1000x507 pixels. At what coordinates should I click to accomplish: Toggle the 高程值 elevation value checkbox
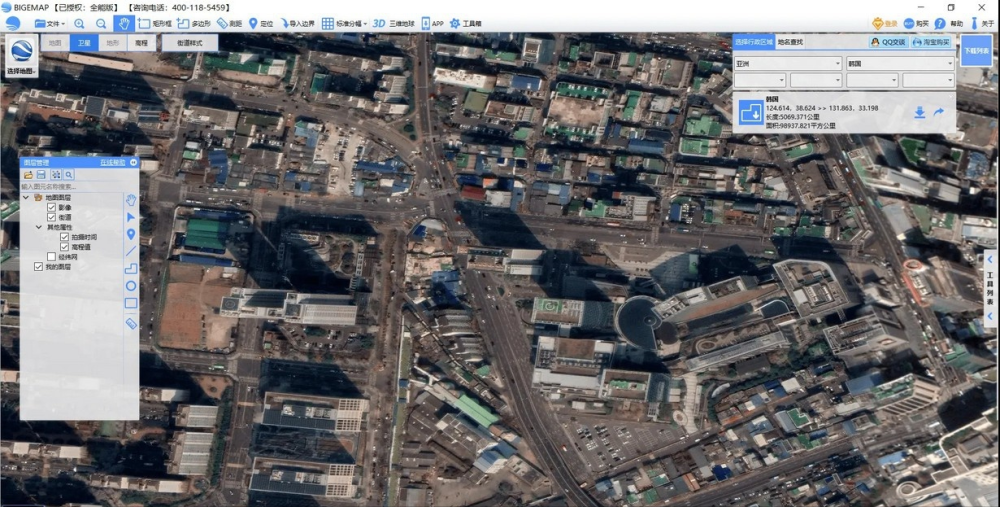64,247
